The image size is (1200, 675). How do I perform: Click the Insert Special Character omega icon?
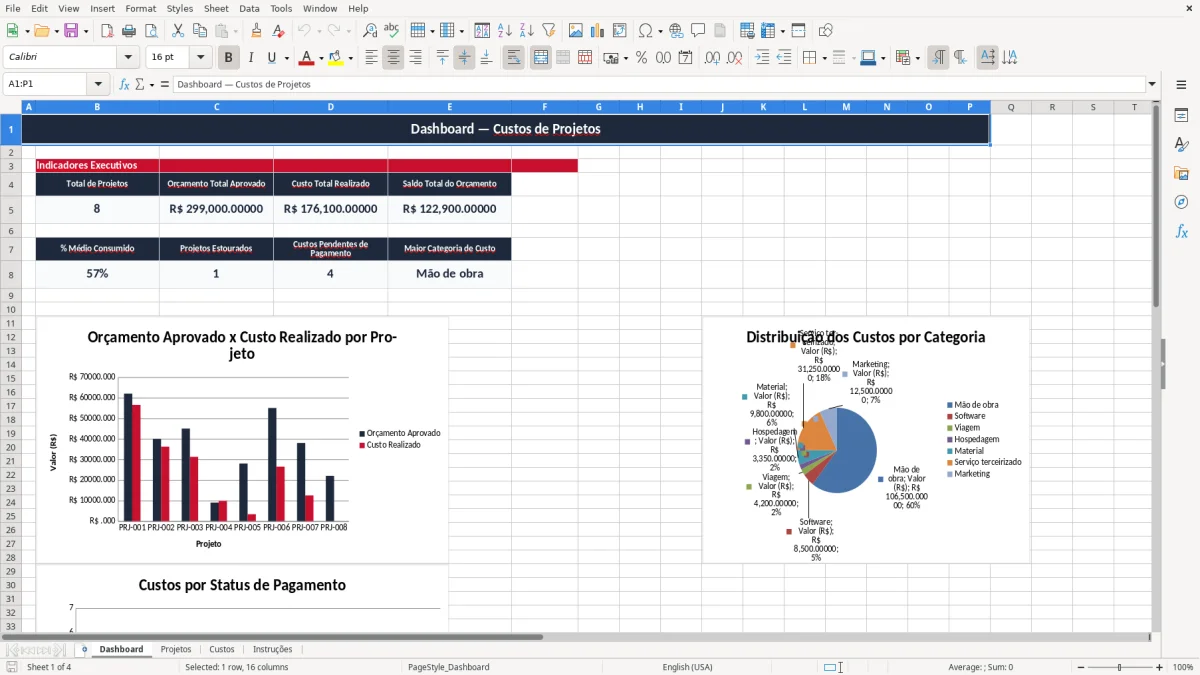[x=645, y=31]
